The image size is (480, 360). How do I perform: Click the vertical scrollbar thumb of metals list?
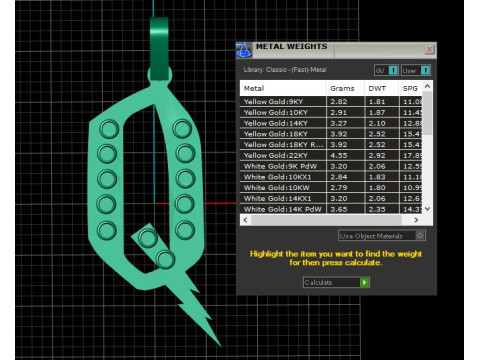coord(428,113)
